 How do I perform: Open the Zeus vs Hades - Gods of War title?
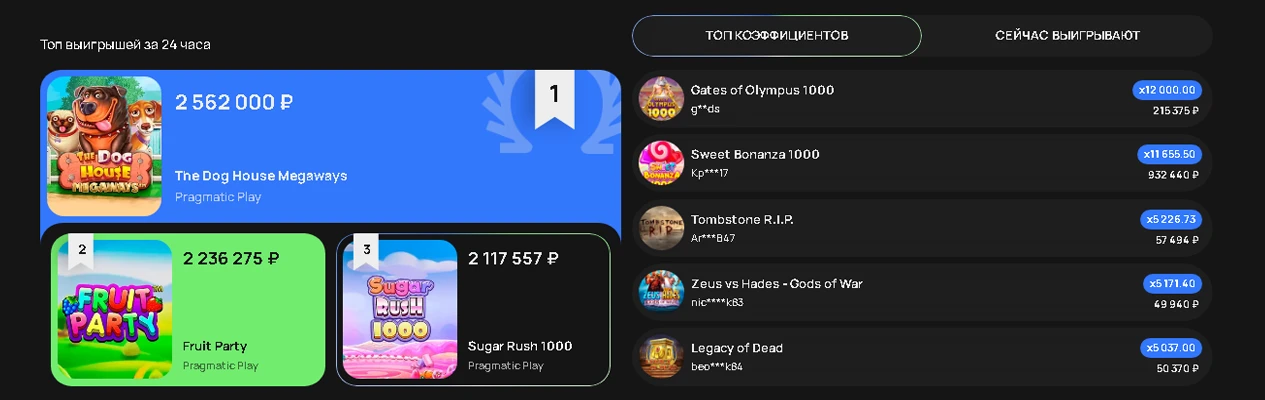777,284
